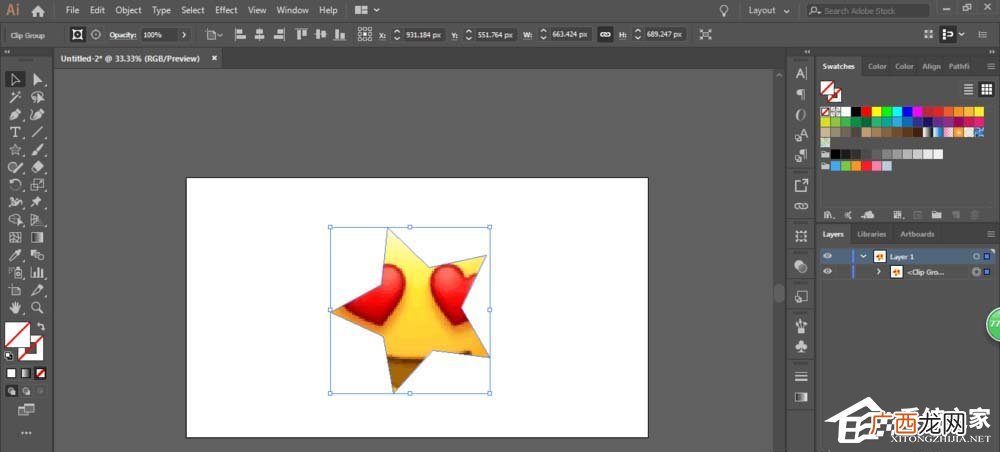This screenshot has height=452, width=1000.
Task: Open the OpenType panel icon
Action: (802, 115)
